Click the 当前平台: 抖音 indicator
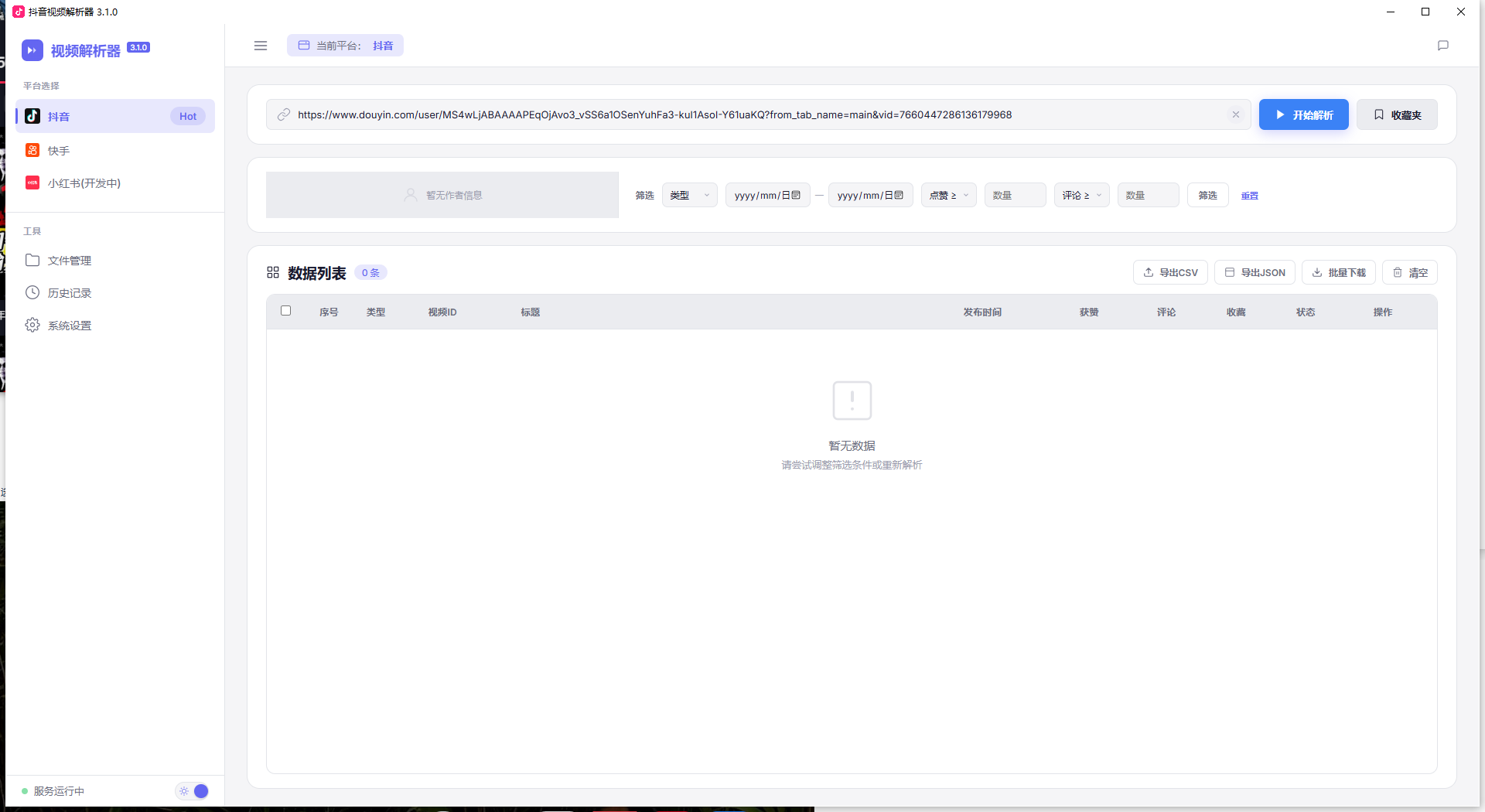 point(345,46)
